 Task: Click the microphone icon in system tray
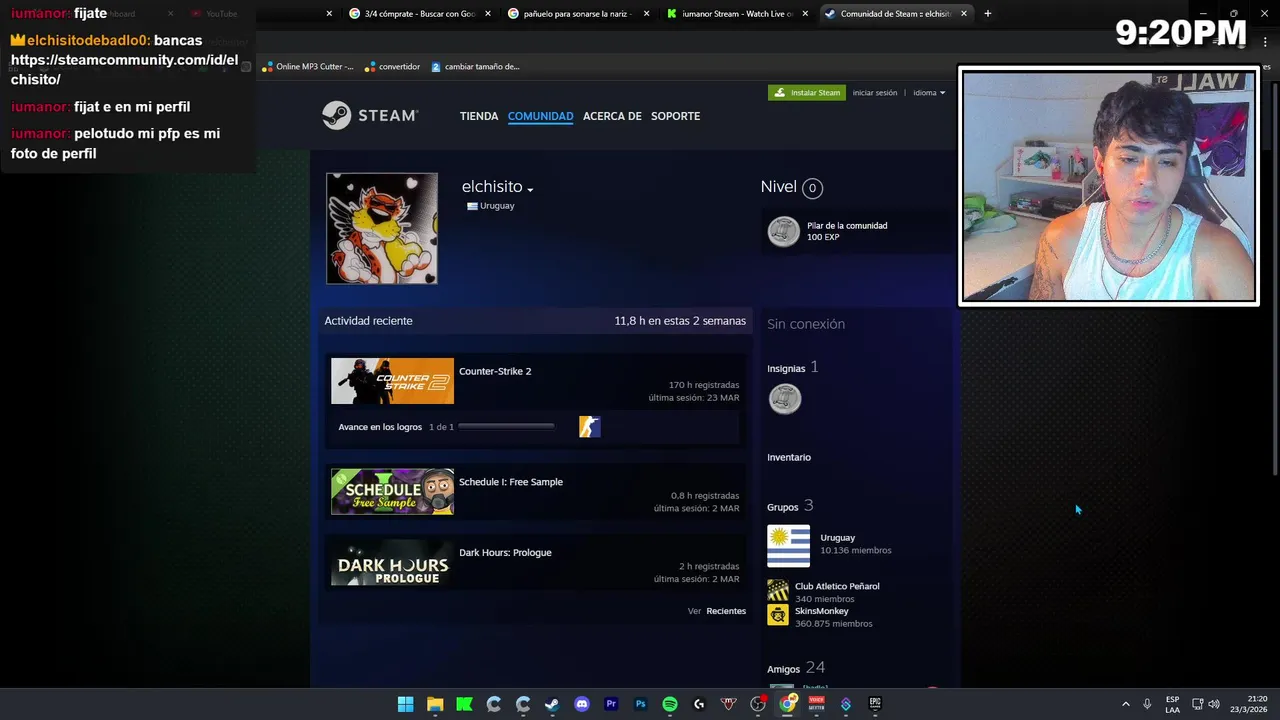tap(1147, 704)
